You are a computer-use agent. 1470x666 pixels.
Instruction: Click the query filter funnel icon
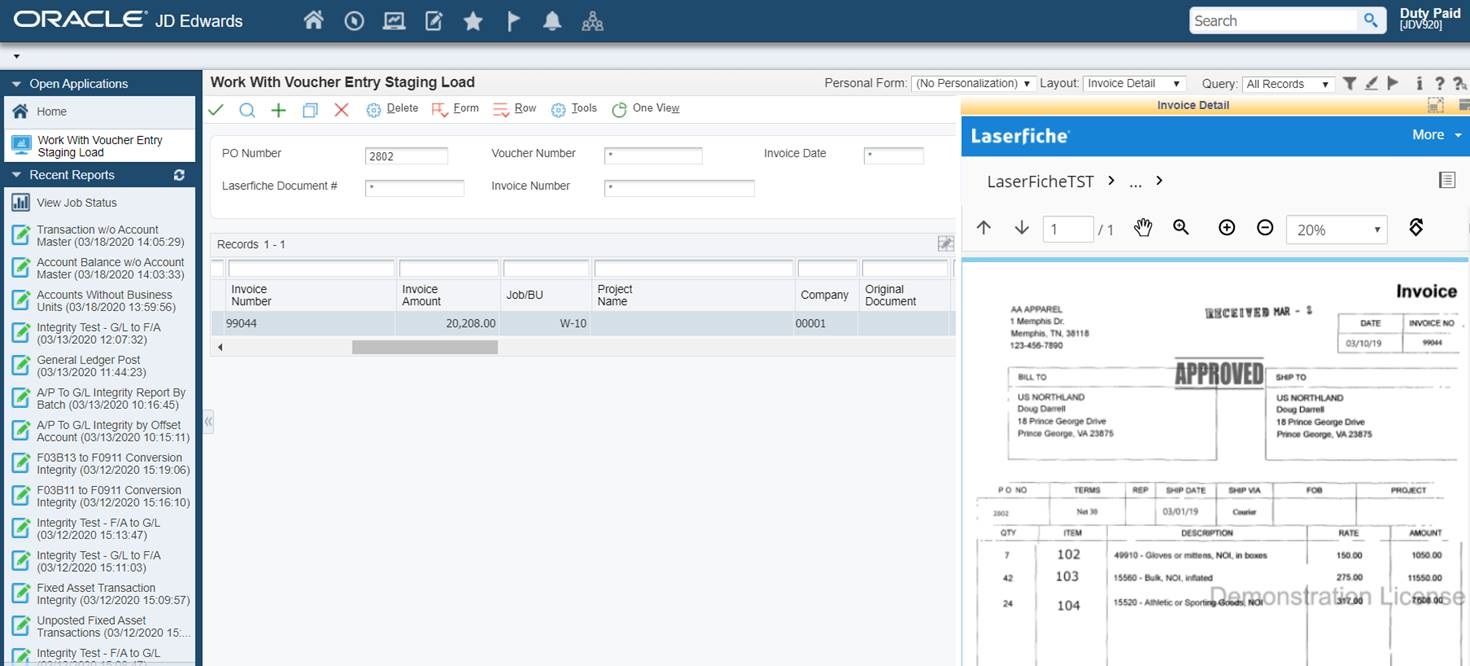(x=1349, y=83)
